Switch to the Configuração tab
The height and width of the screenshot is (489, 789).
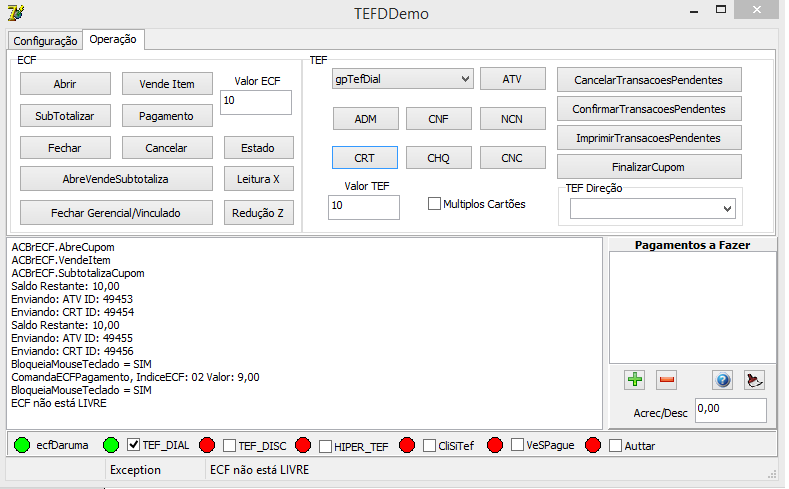(45, 41)
